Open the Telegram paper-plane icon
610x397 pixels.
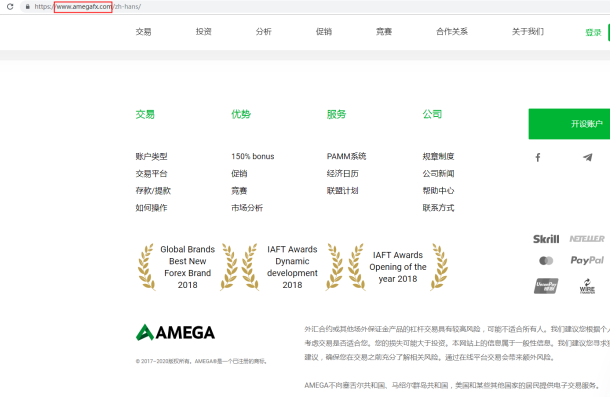(587, 157)
